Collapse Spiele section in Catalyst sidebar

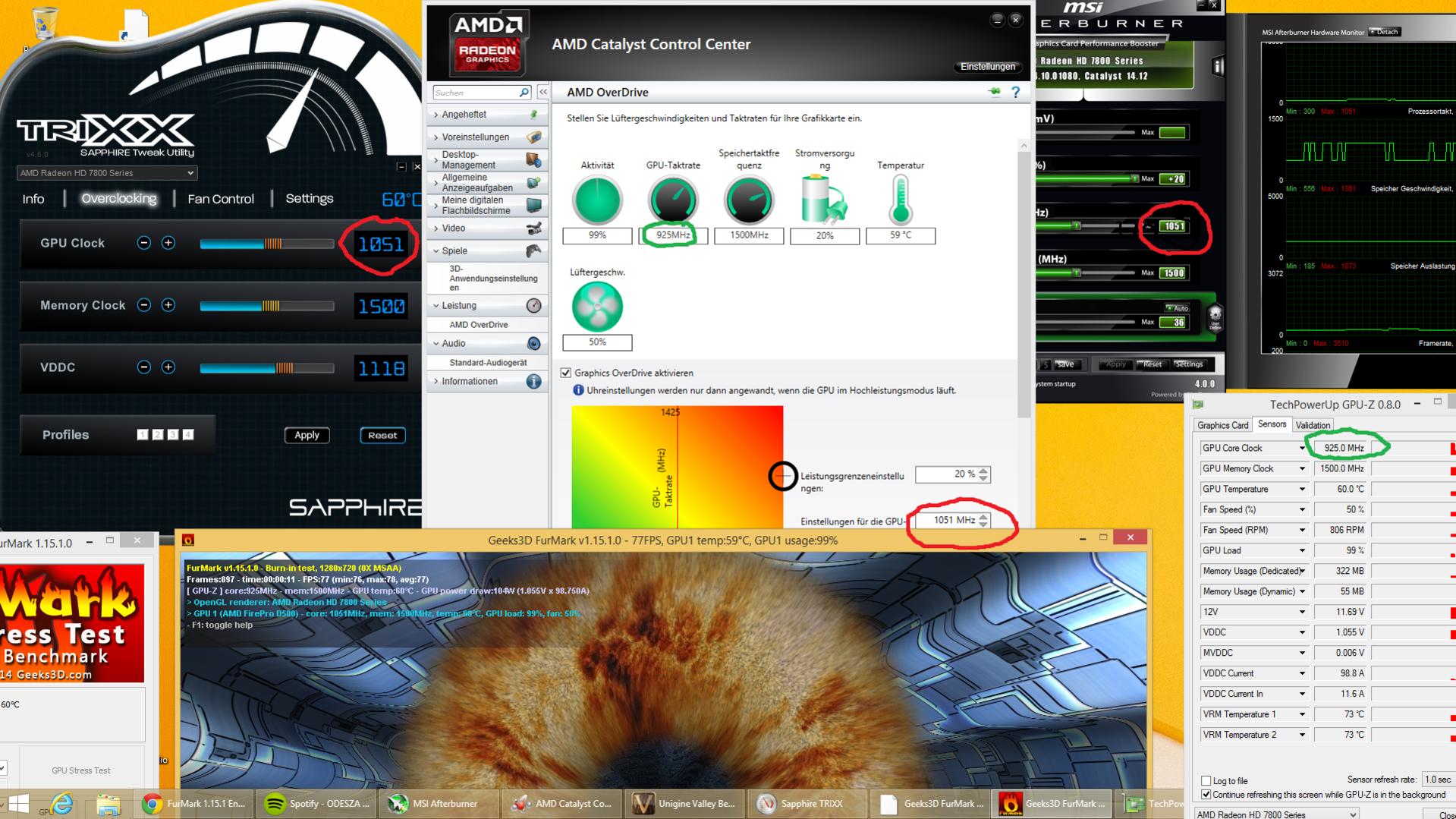coord(486,251)
